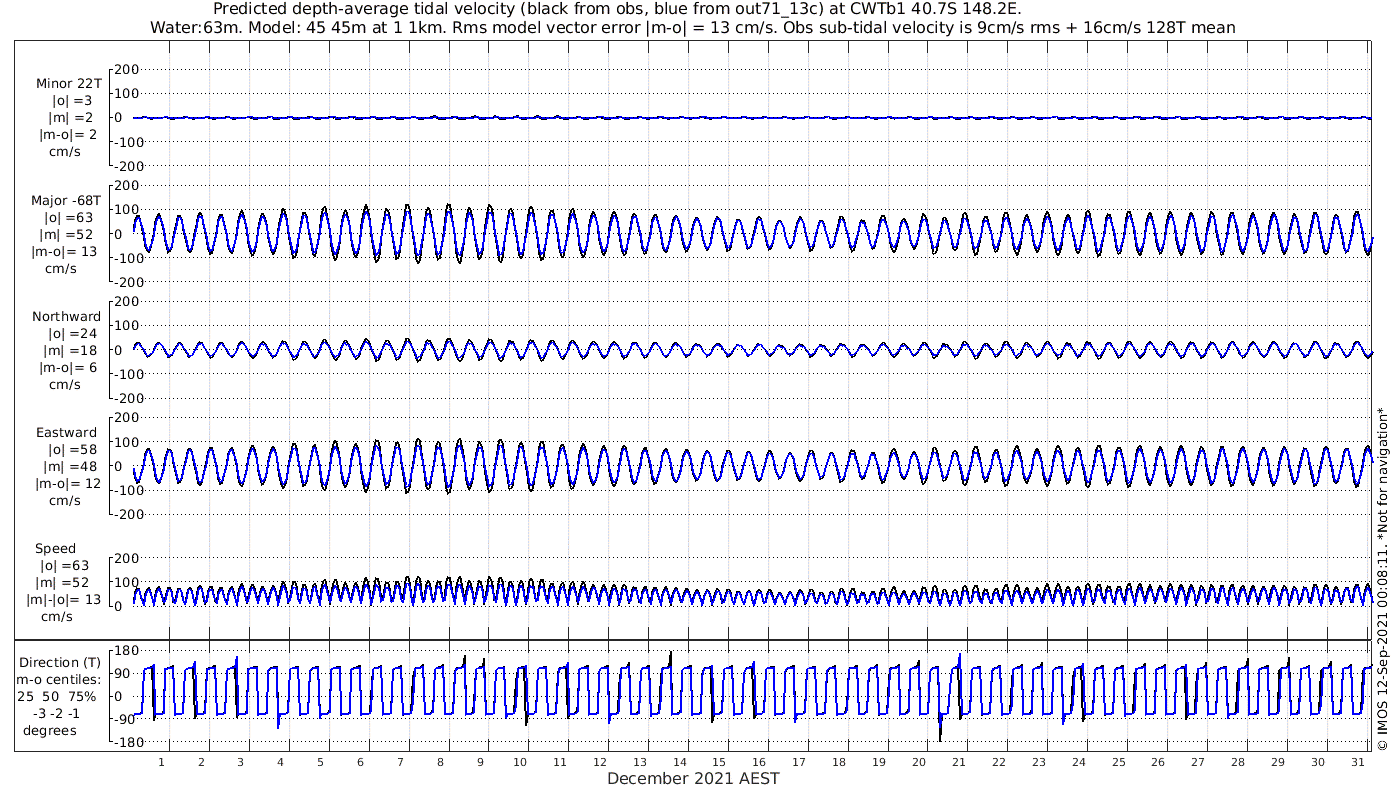
Task: Click the '|m-o|= 6' value under Northward
Action: (x=67, y=368)
